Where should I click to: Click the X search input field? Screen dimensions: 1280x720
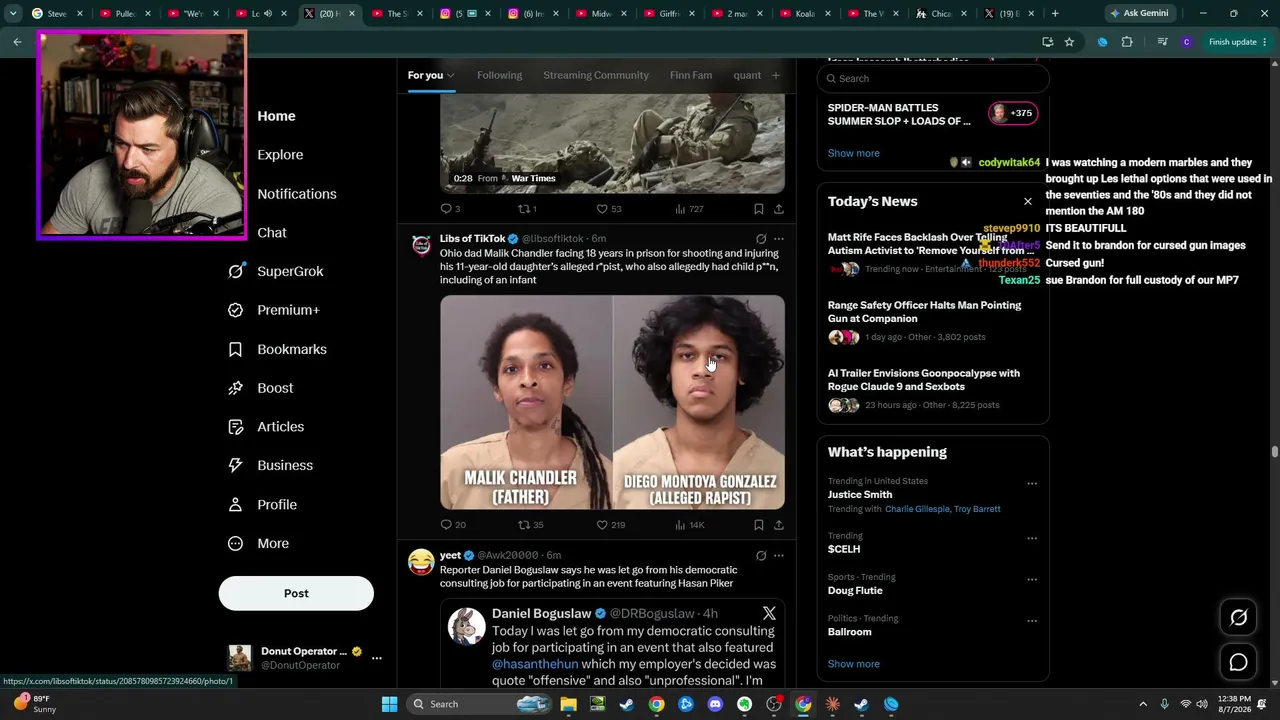click(x=933, y=78)
